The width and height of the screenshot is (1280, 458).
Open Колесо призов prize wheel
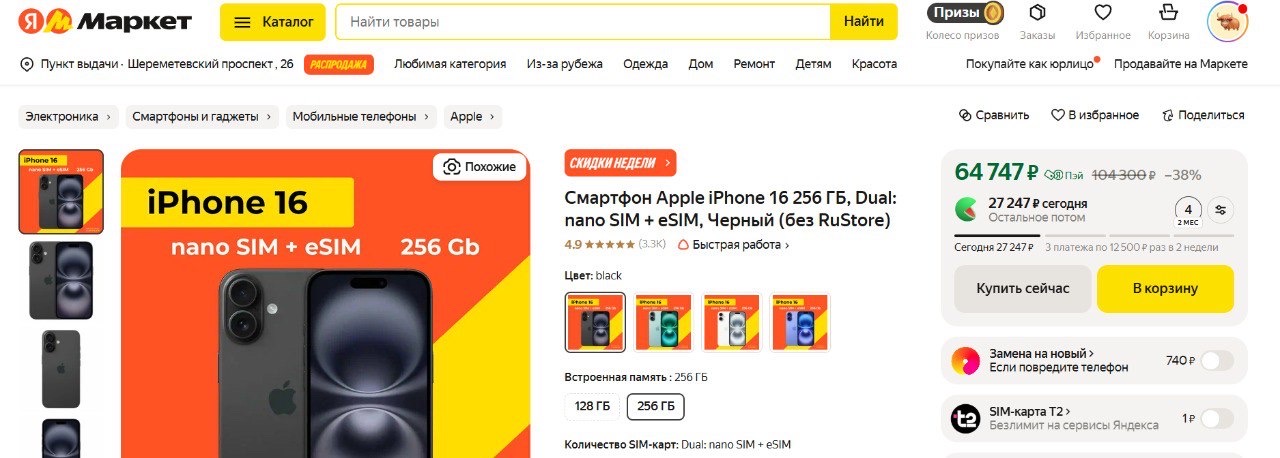(964, 13)
